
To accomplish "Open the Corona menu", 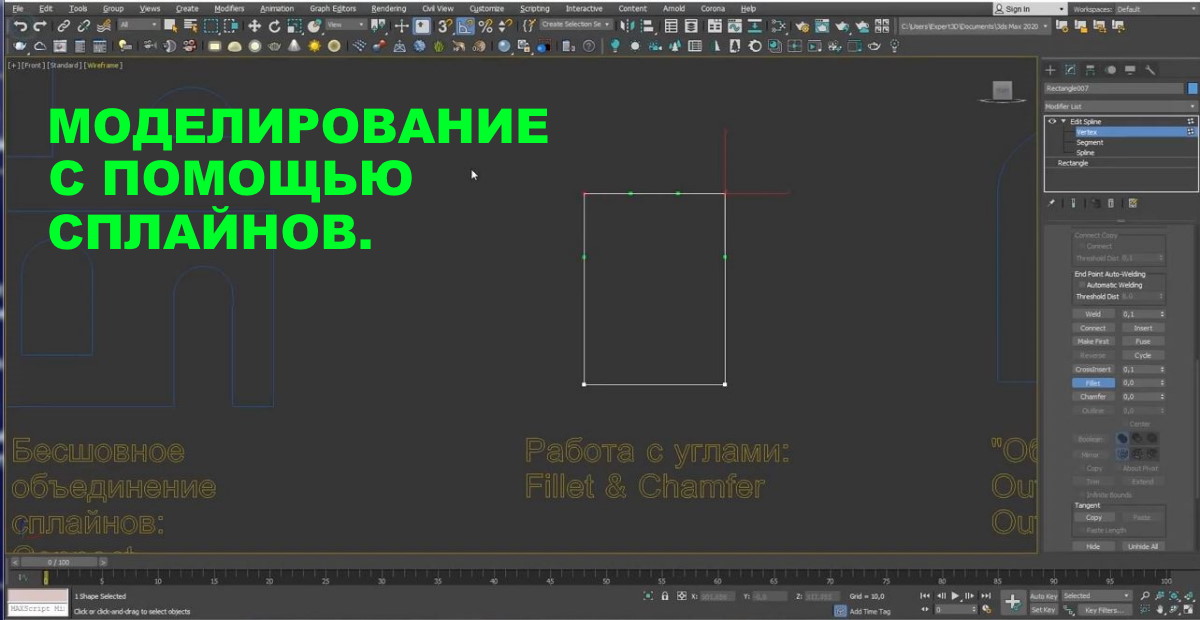I will click(712, 8).
